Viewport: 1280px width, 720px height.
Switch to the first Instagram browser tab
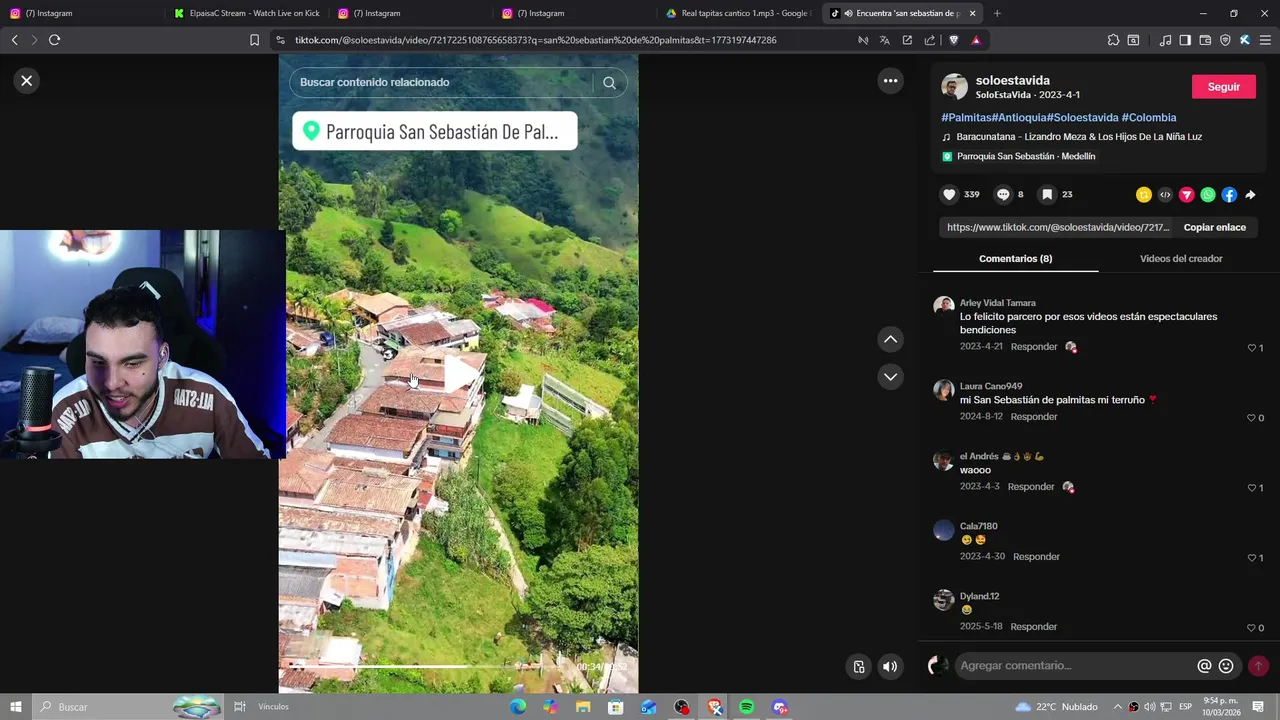(82, 13)
